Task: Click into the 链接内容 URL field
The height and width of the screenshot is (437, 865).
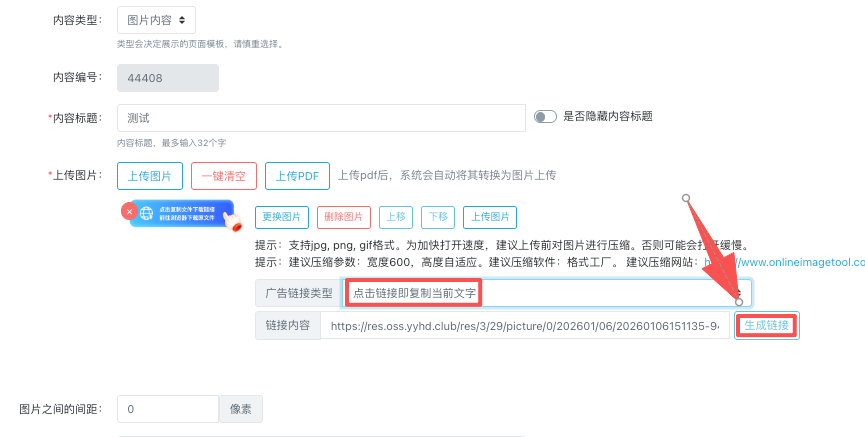Action: [x=524, y=326]
